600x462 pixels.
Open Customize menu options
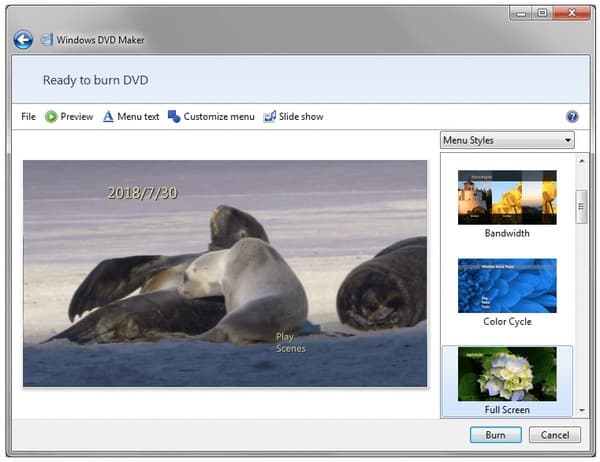pos(219,116)
